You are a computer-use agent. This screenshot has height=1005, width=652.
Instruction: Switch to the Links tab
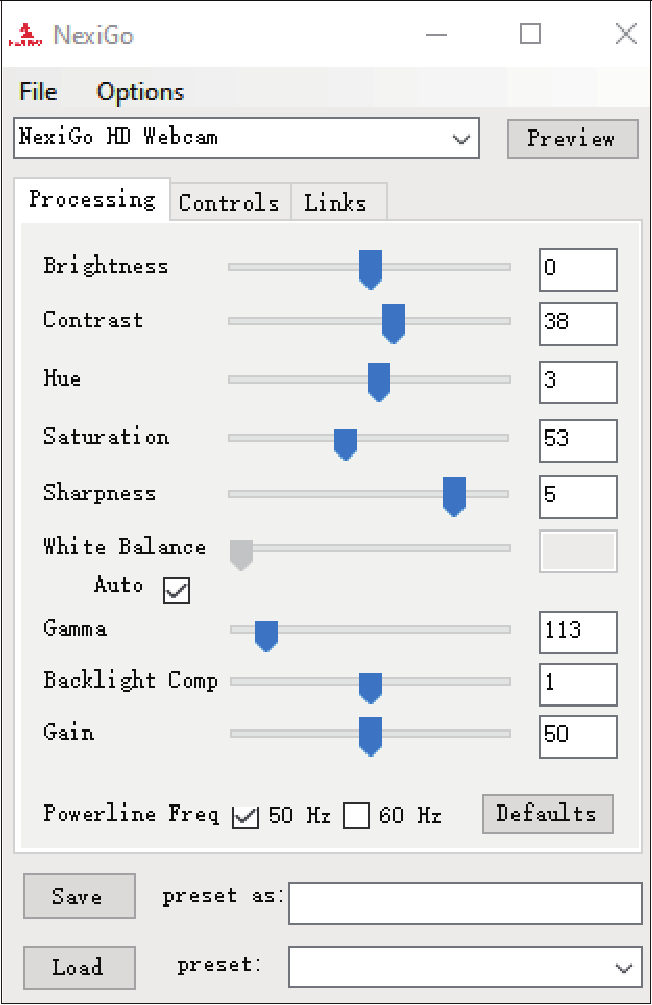335,203
